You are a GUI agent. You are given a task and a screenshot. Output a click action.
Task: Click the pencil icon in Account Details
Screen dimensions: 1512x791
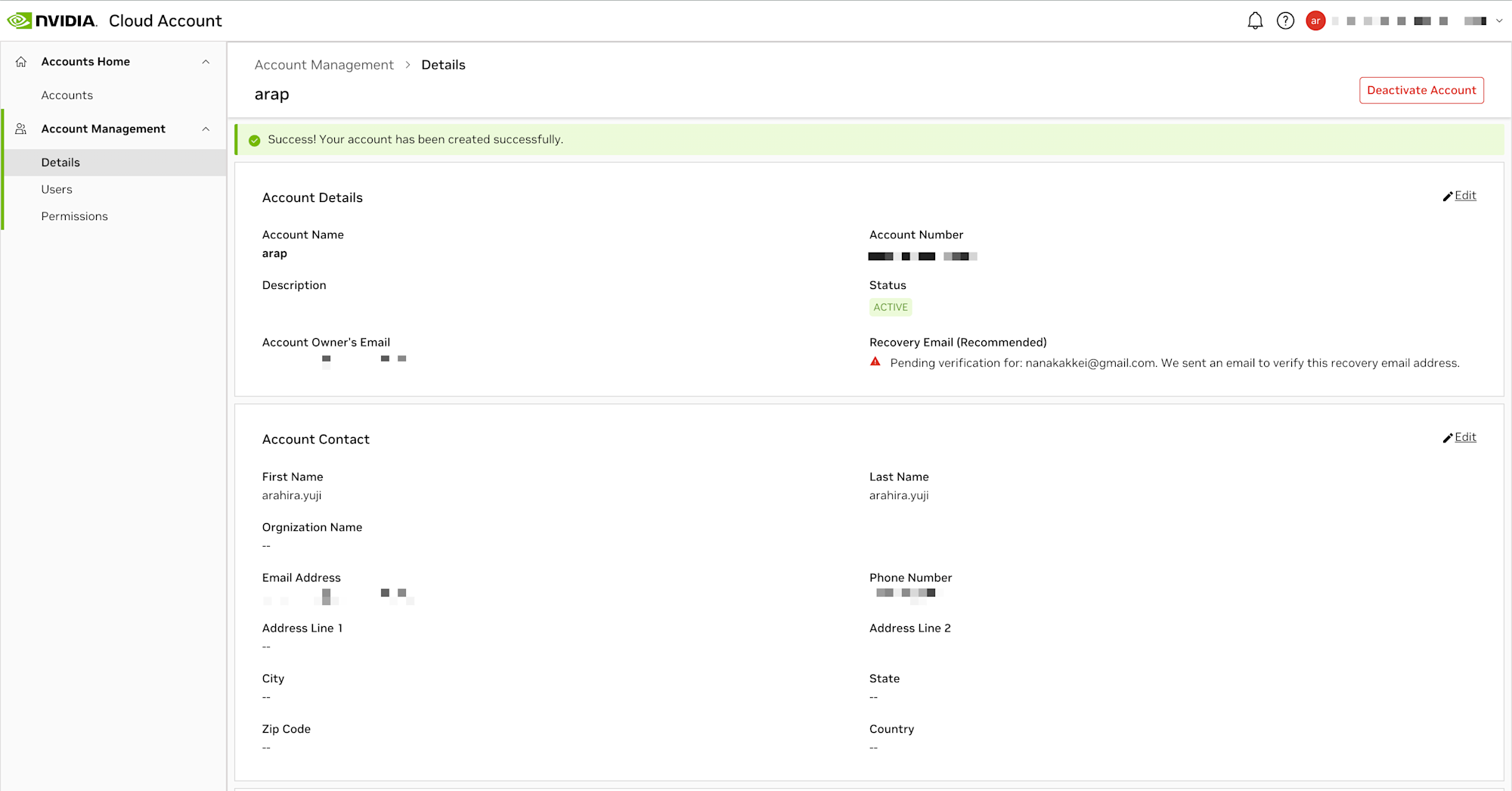click(1448, 197)
